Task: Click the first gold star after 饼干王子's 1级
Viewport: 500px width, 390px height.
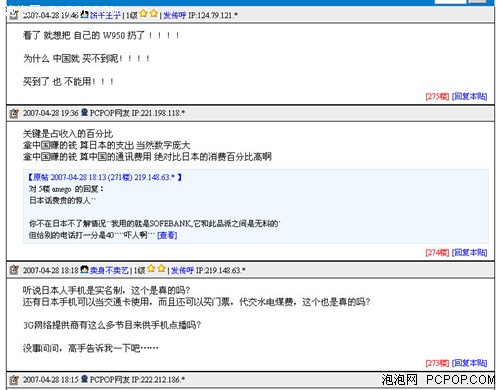Action: click(143, 14)
